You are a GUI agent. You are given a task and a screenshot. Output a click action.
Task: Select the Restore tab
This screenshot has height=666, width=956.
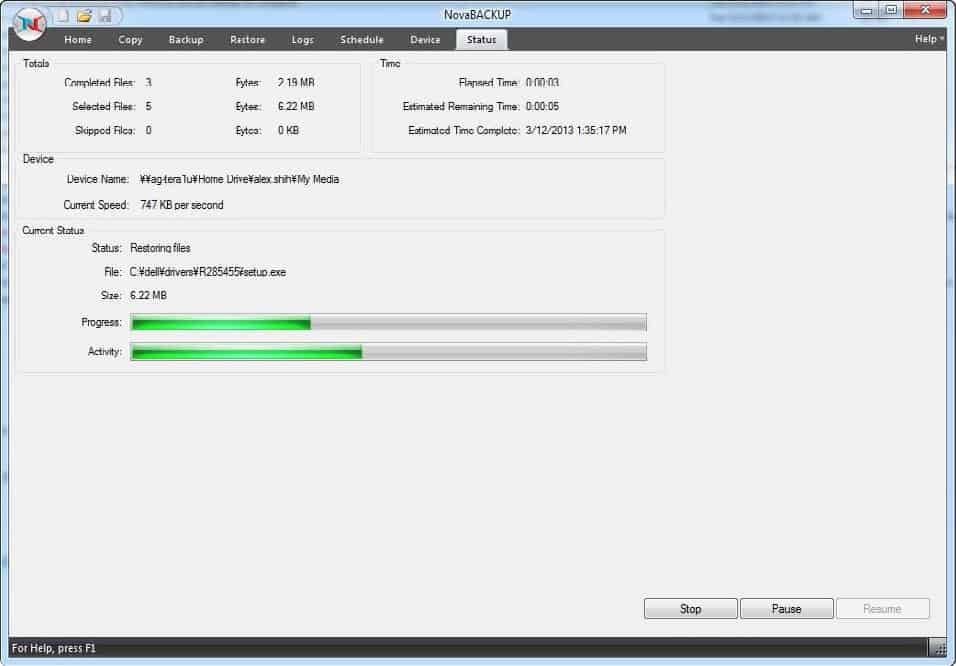tap(248, 40)
